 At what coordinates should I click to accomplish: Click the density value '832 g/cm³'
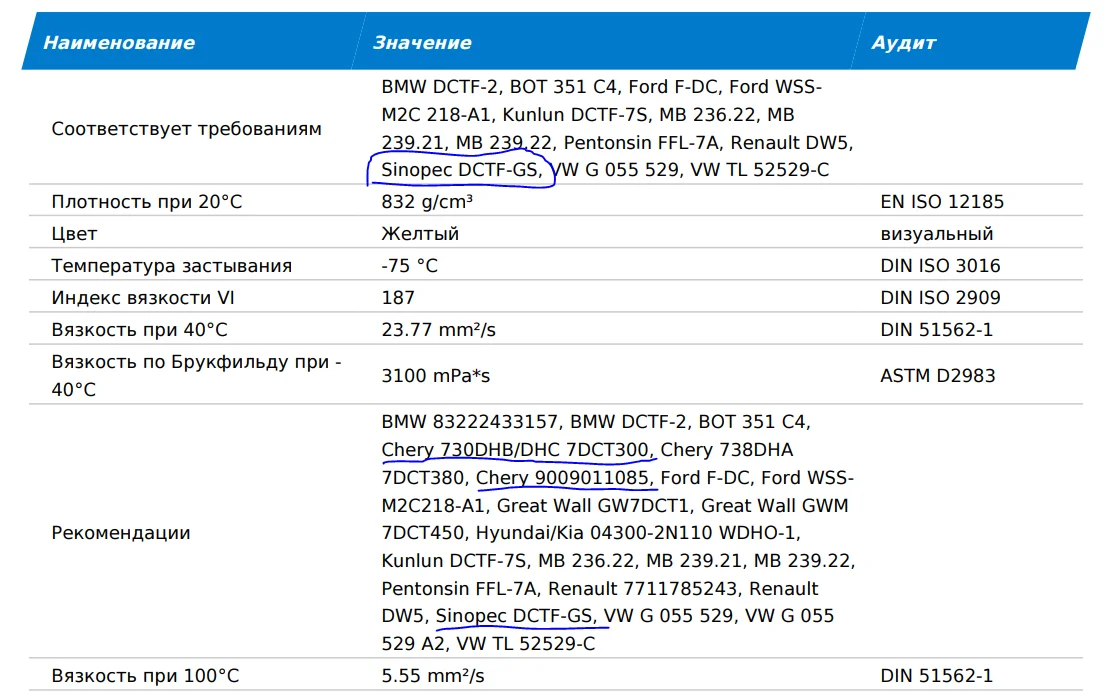pos(427,202)
